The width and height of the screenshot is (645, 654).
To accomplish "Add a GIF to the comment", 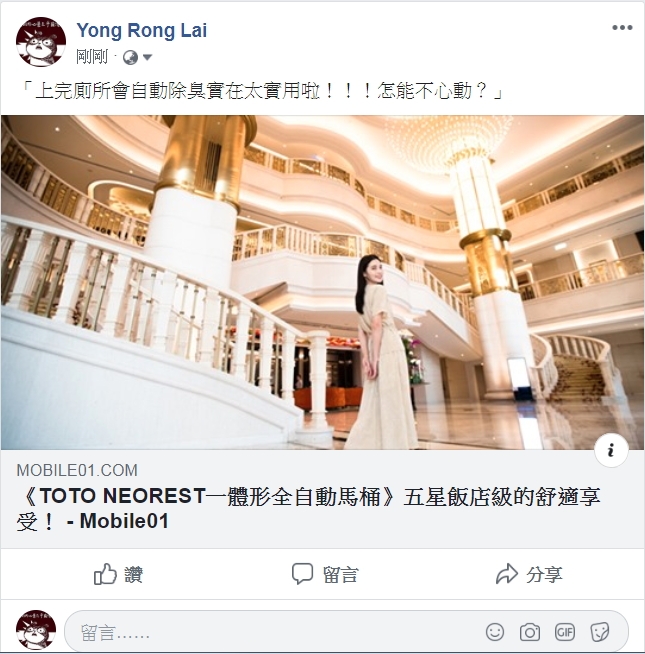I will tap(565, 632).
